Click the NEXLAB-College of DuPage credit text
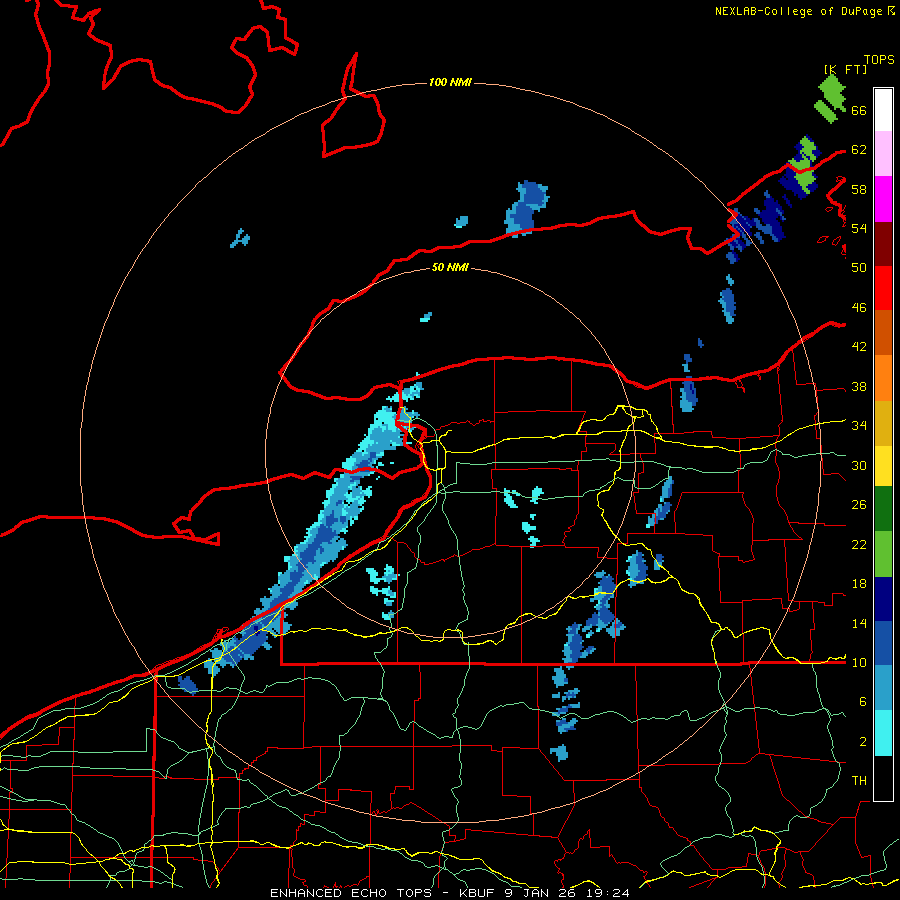Viewport: 900px width, 900px height. coord(804,11)
